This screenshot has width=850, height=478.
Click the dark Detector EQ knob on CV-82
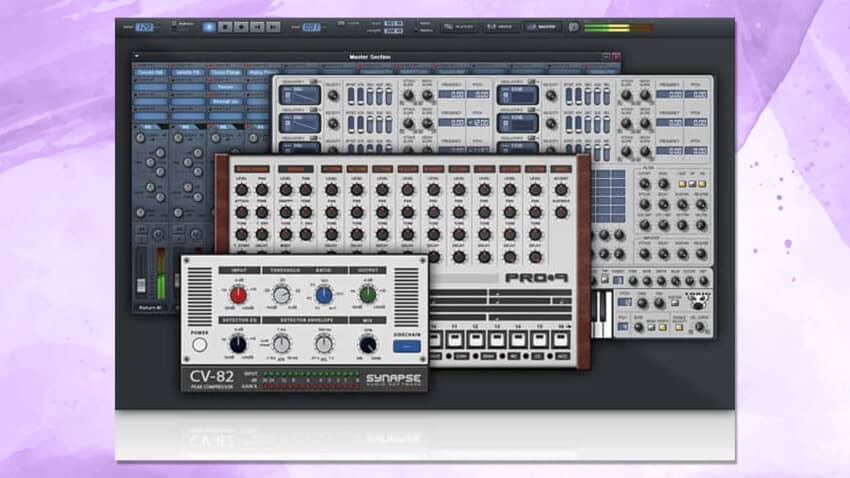click(x=238, y=344)
